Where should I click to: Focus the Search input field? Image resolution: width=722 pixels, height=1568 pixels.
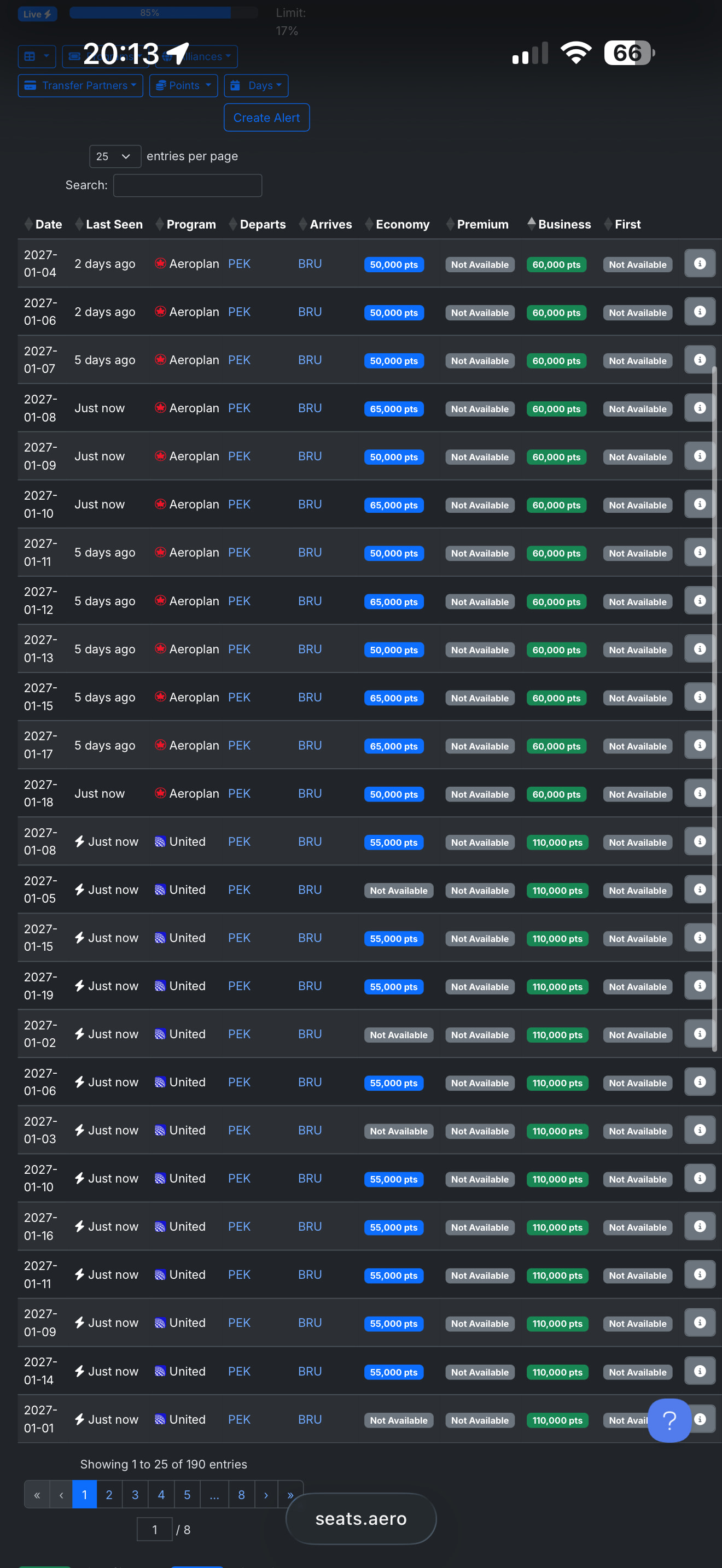point(188,186)
